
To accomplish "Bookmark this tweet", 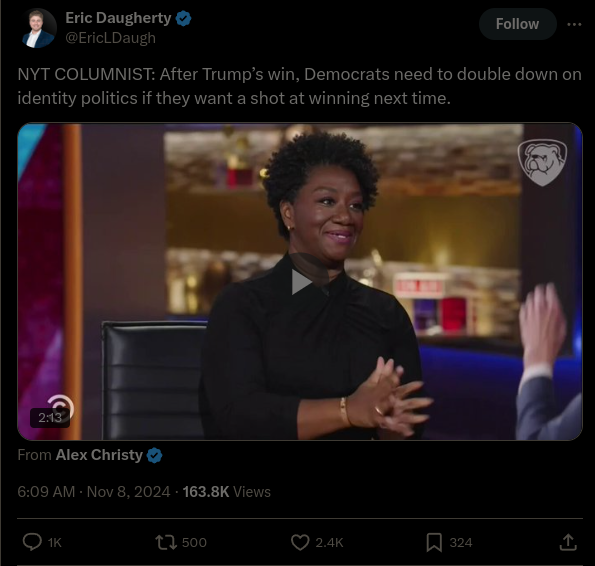I will (434, 542).
